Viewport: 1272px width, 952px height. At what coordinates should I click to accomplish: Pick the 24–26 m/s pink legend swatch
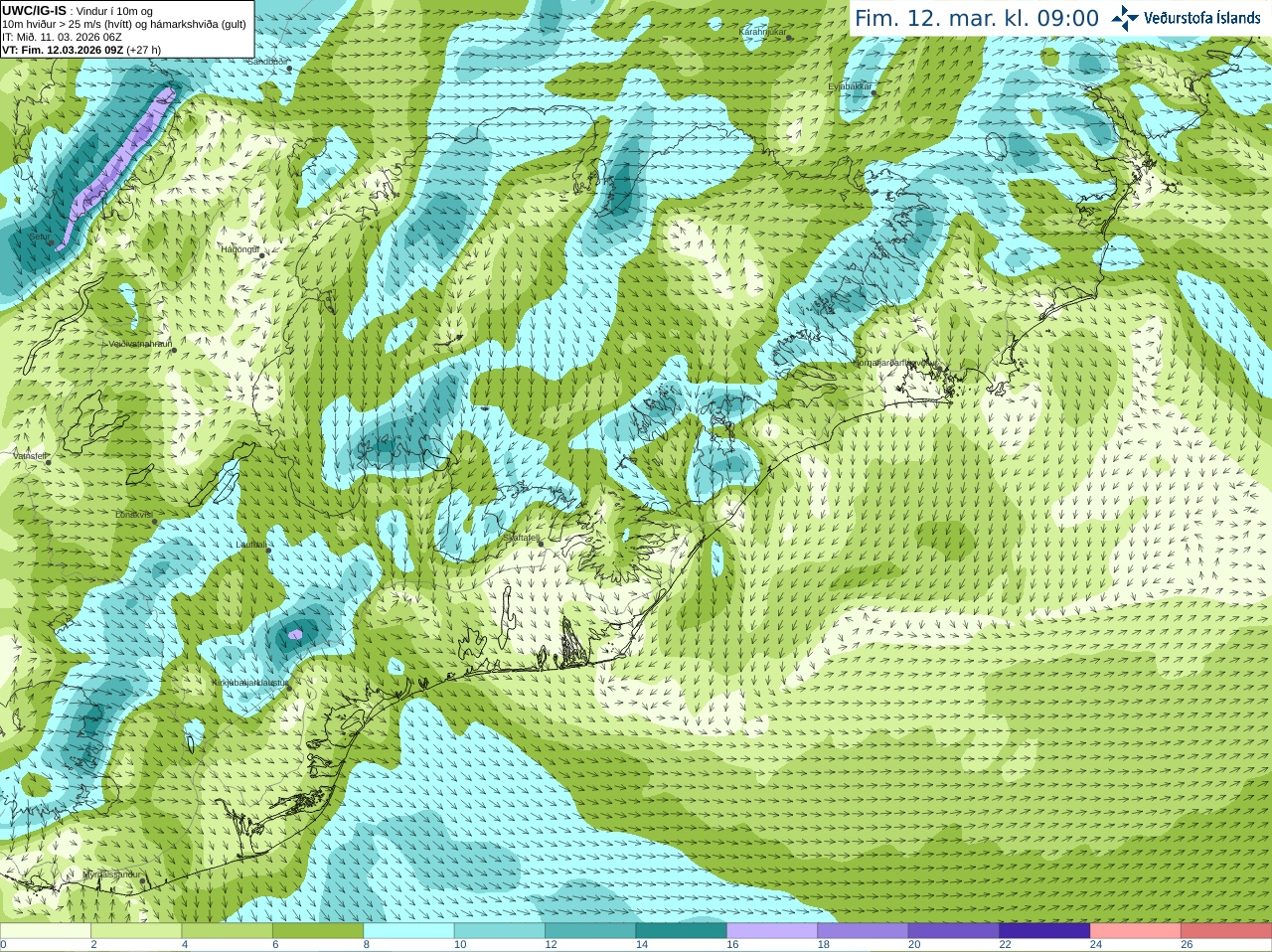(1136, 931)
